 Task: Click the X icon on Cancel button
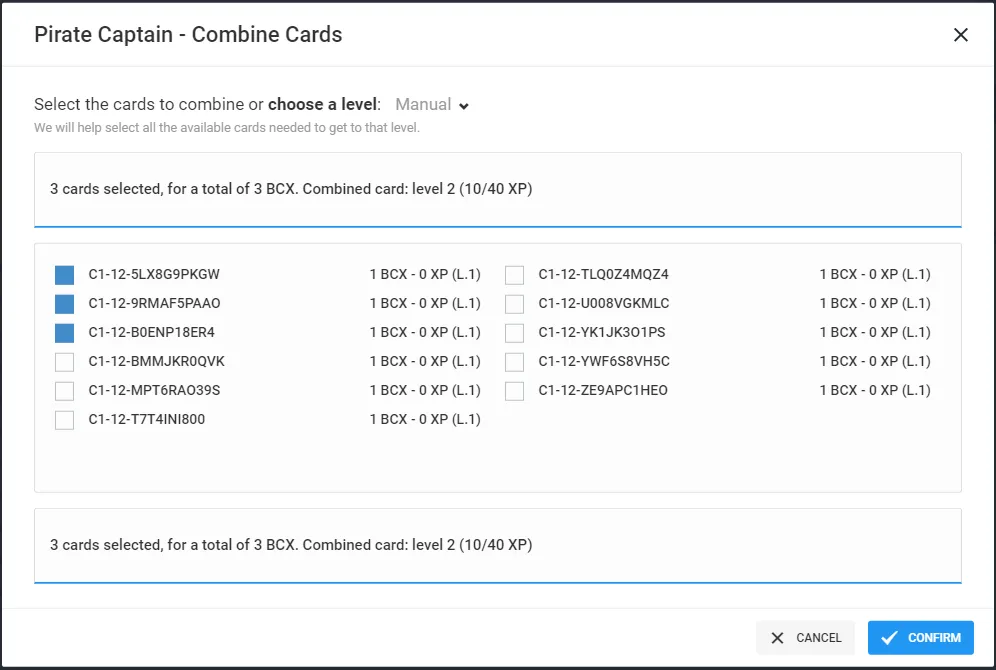(x=777, y=638)
